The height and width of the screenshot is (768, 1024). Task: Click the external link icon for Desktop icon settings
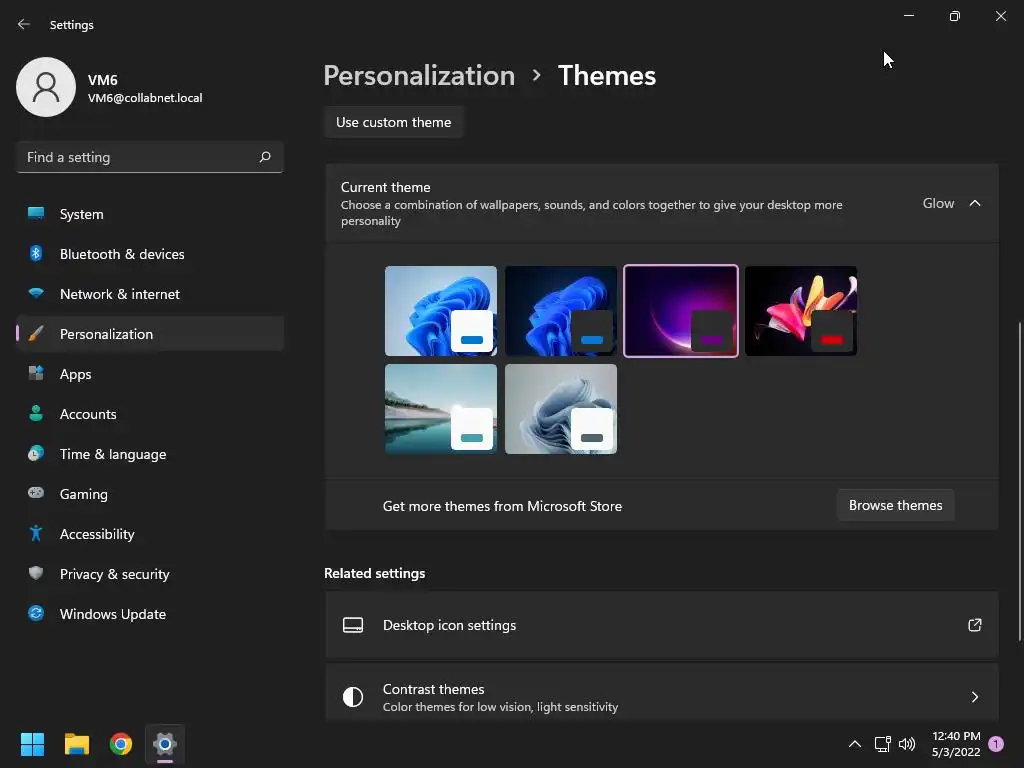click(x=974, y=625)
